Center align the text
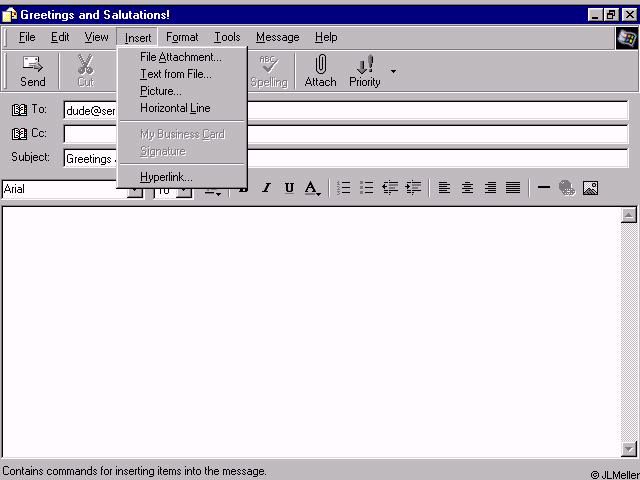Screen dimensions: 640x480 click(x=467, y=188)
